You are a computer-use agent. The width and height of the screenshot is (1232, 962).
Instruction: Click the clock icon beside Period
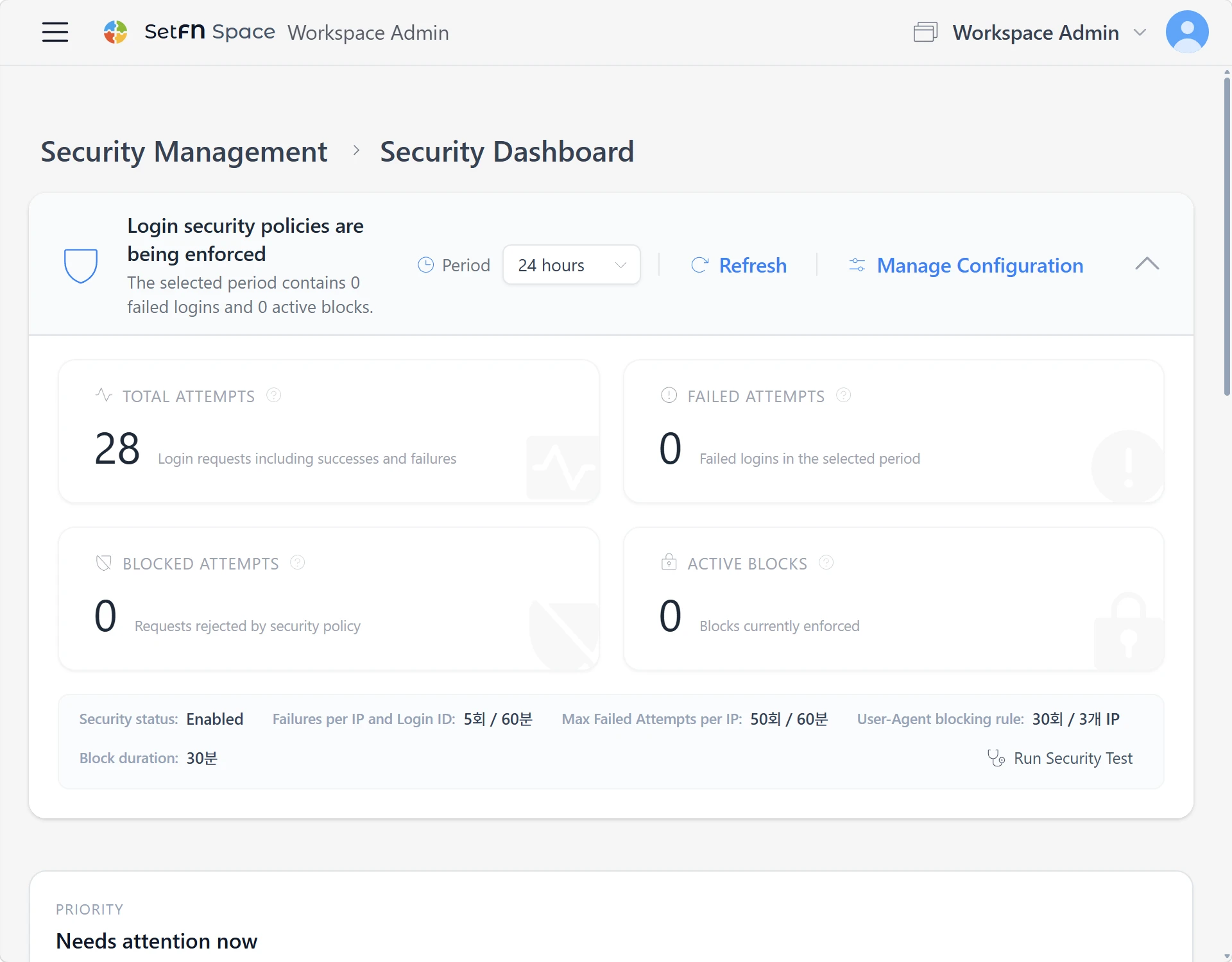426,265
